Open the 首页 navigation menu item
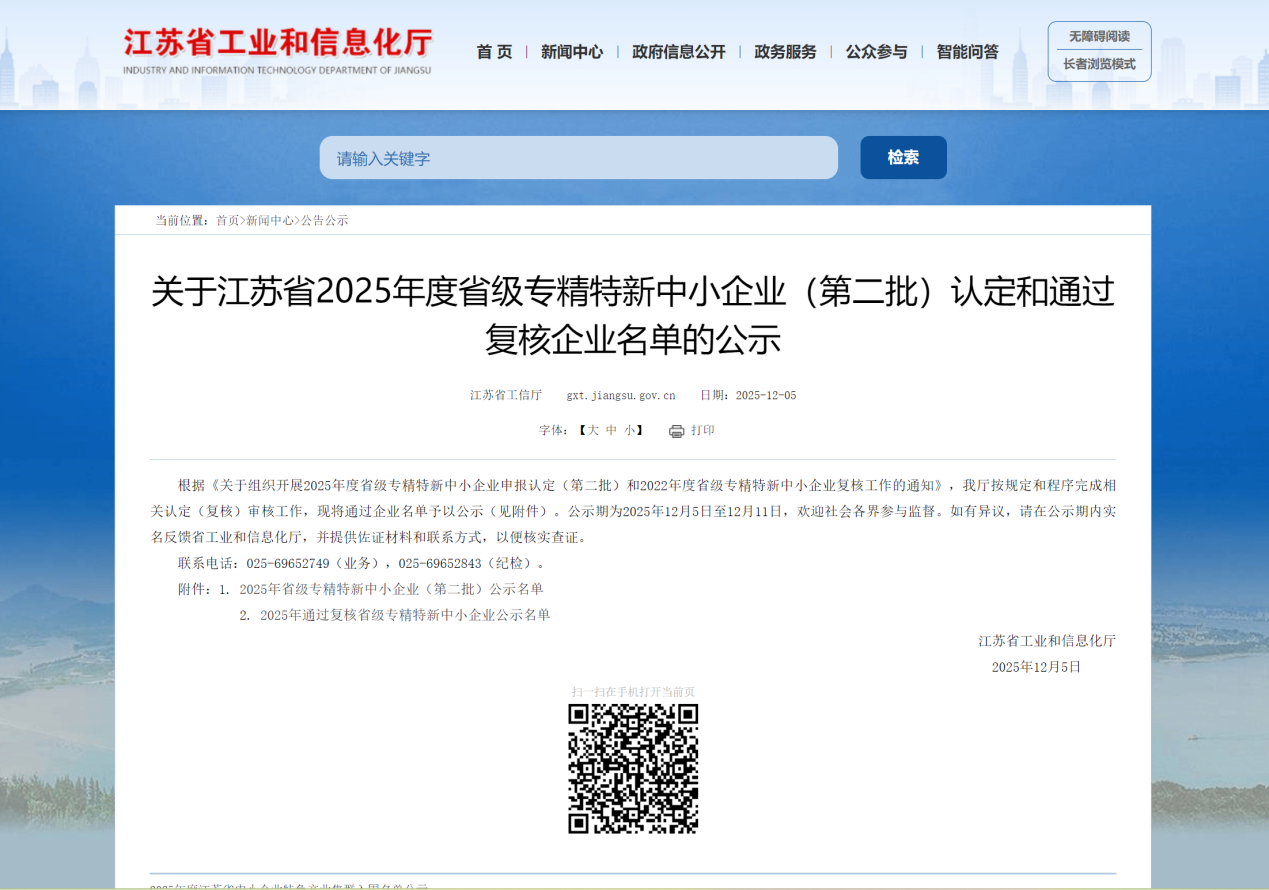 (494, 52)
